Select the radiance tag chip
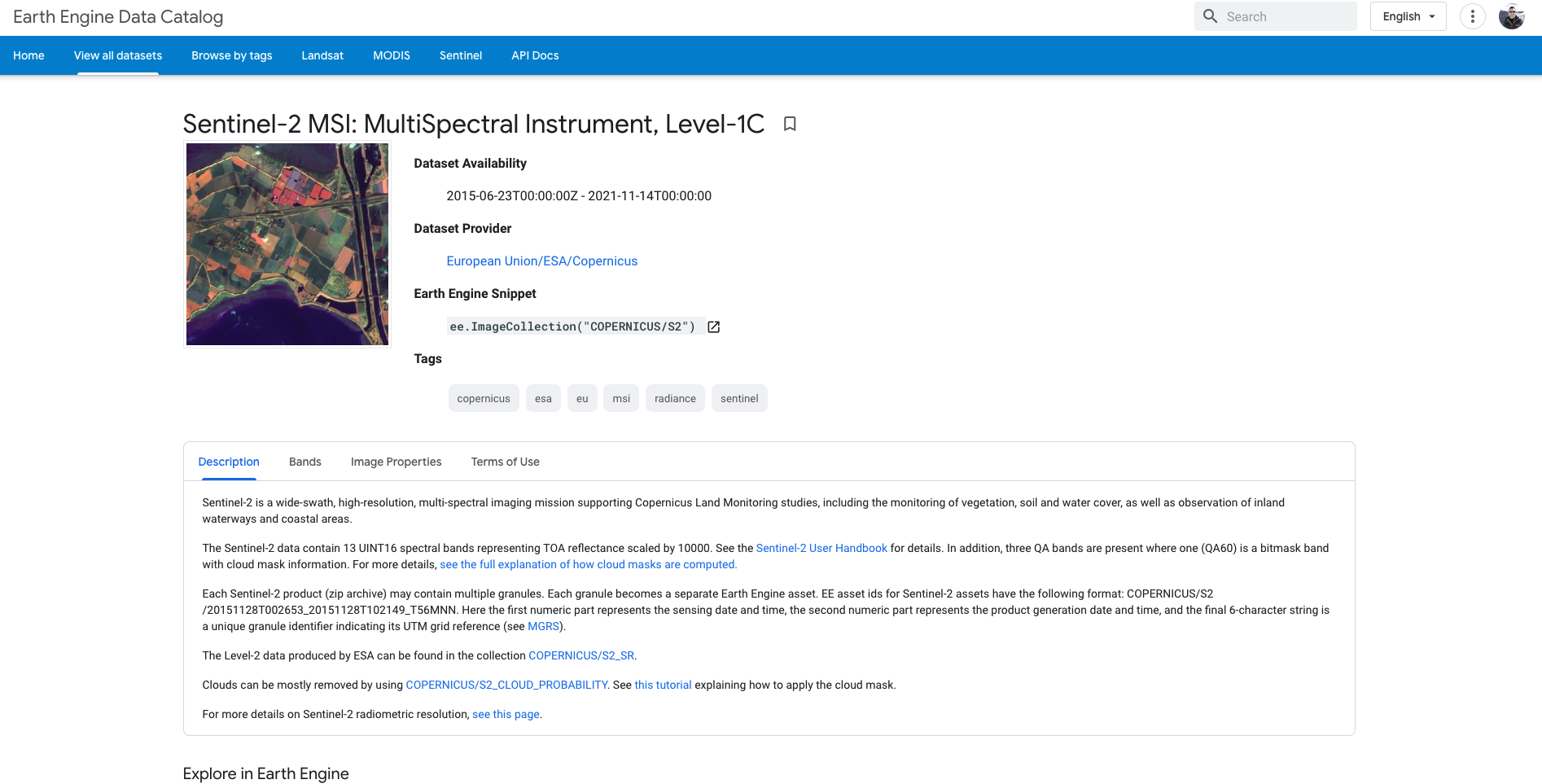 pyautogui.click(x=675, y=398)
